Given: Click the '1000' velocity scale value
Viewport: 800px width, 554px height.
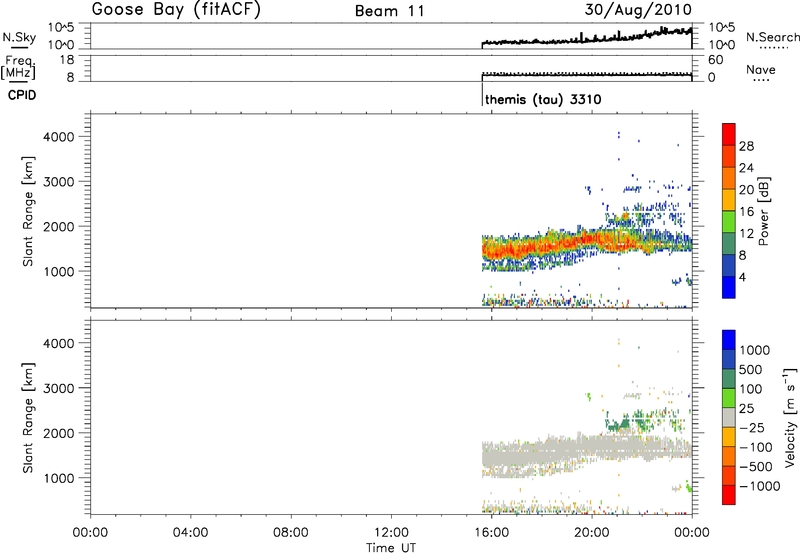Looking at the screenshot, I should pos(755,350).
